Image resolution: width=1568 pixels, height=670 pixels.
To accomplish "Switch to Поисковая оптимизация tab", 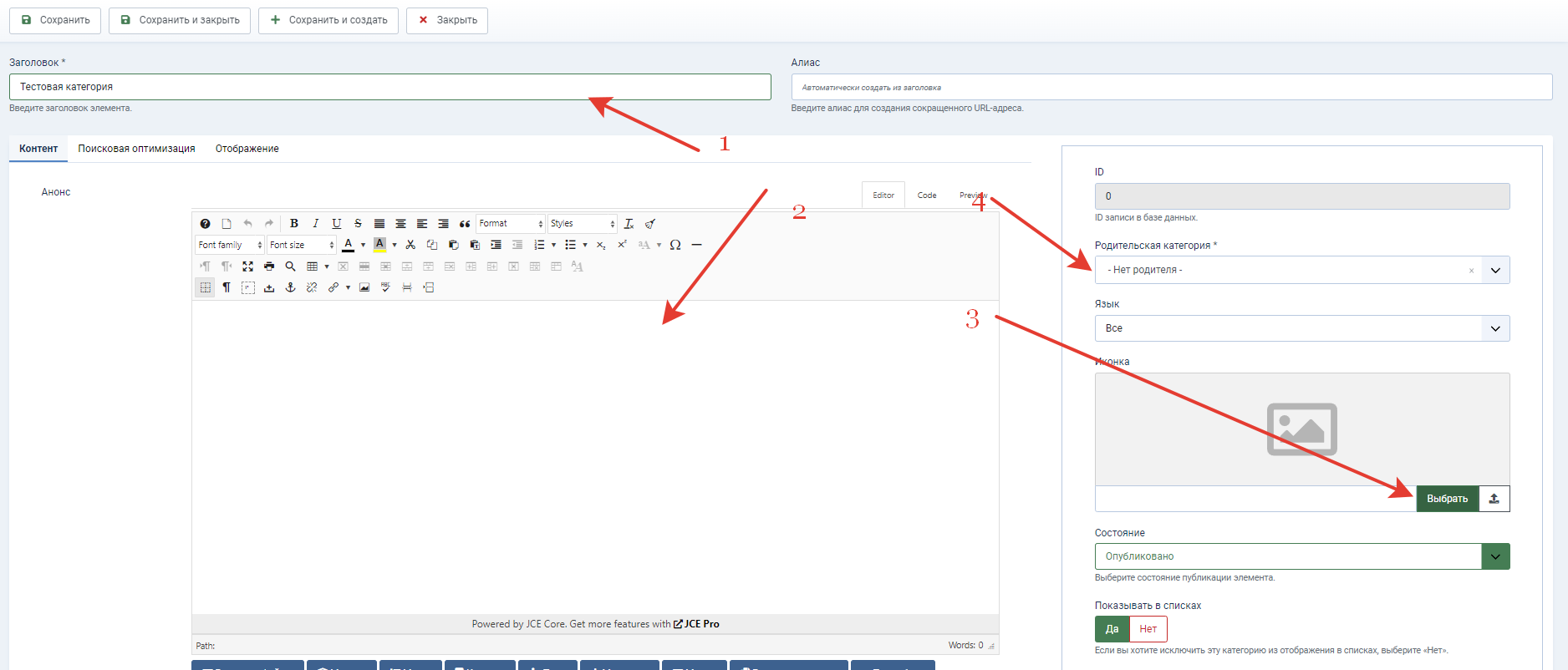I will 137,149.
